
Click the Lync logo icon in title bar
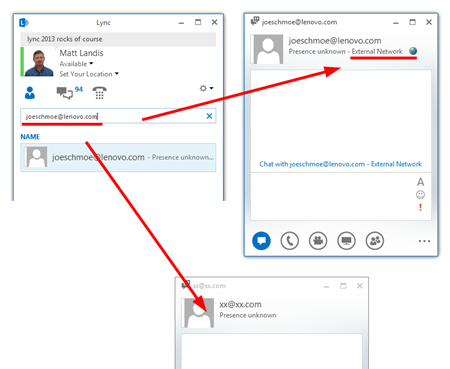pyautogui.click(x=24, y=22)
